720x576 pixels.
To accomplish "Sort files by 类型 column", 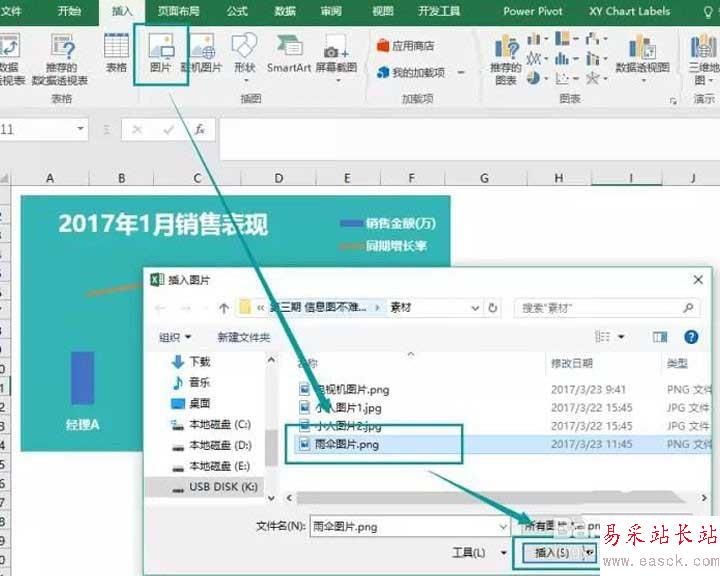I will click(x=677, y=364).
